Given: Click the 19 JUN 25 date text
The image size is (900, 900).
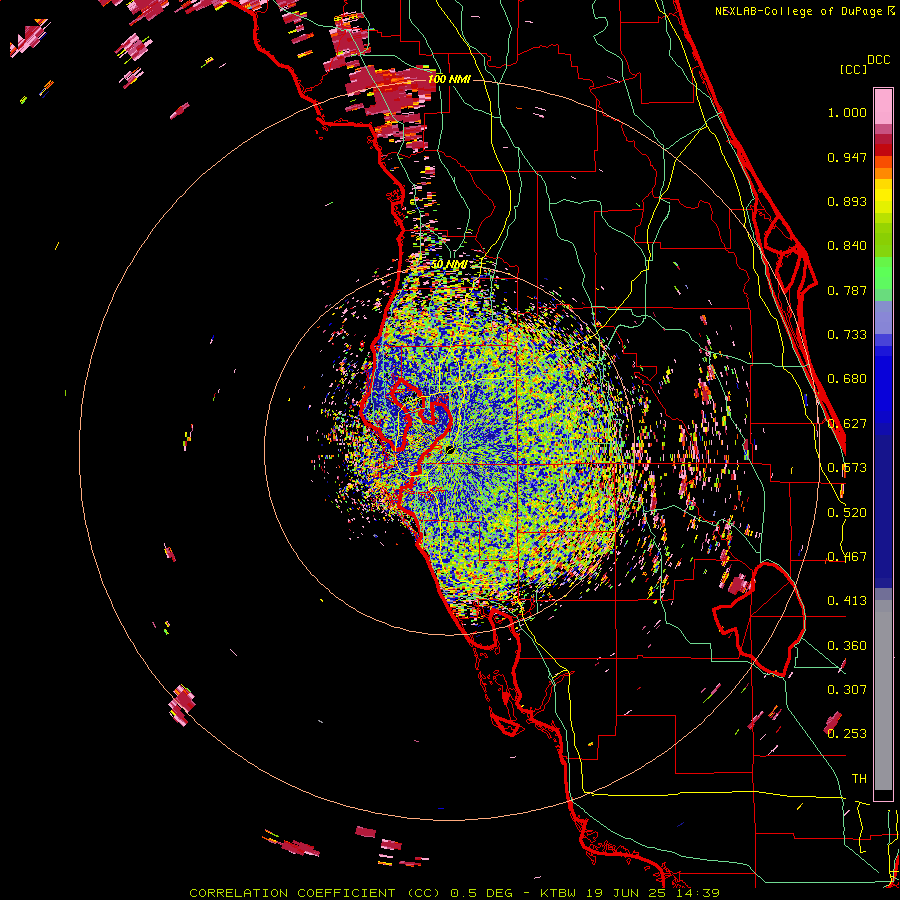Looking at the screenshot, I should [x=625, y=893].
